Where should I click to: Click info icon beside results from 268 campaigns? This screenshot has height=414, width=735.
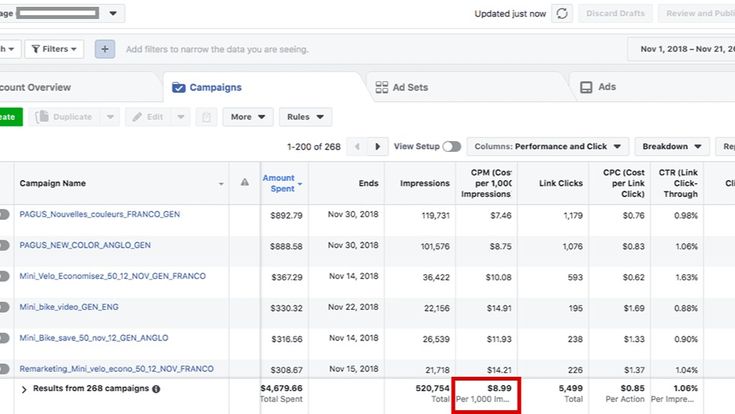(x=156, y=388)
